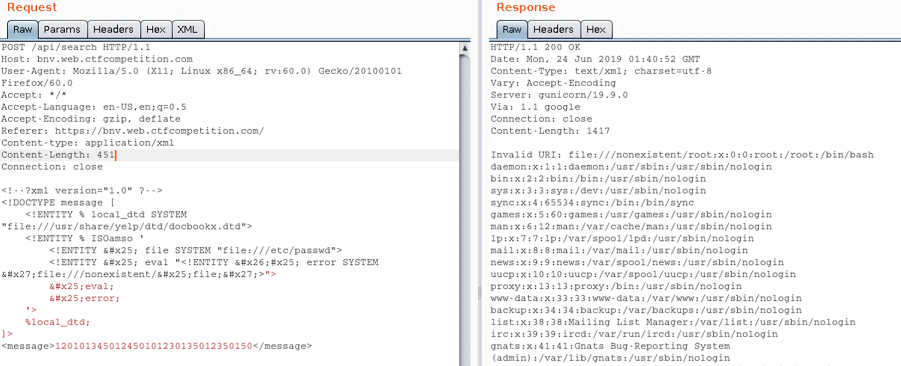
Task: Click the file:///etc/passwd entity line
Action: [x=195, y=251]
